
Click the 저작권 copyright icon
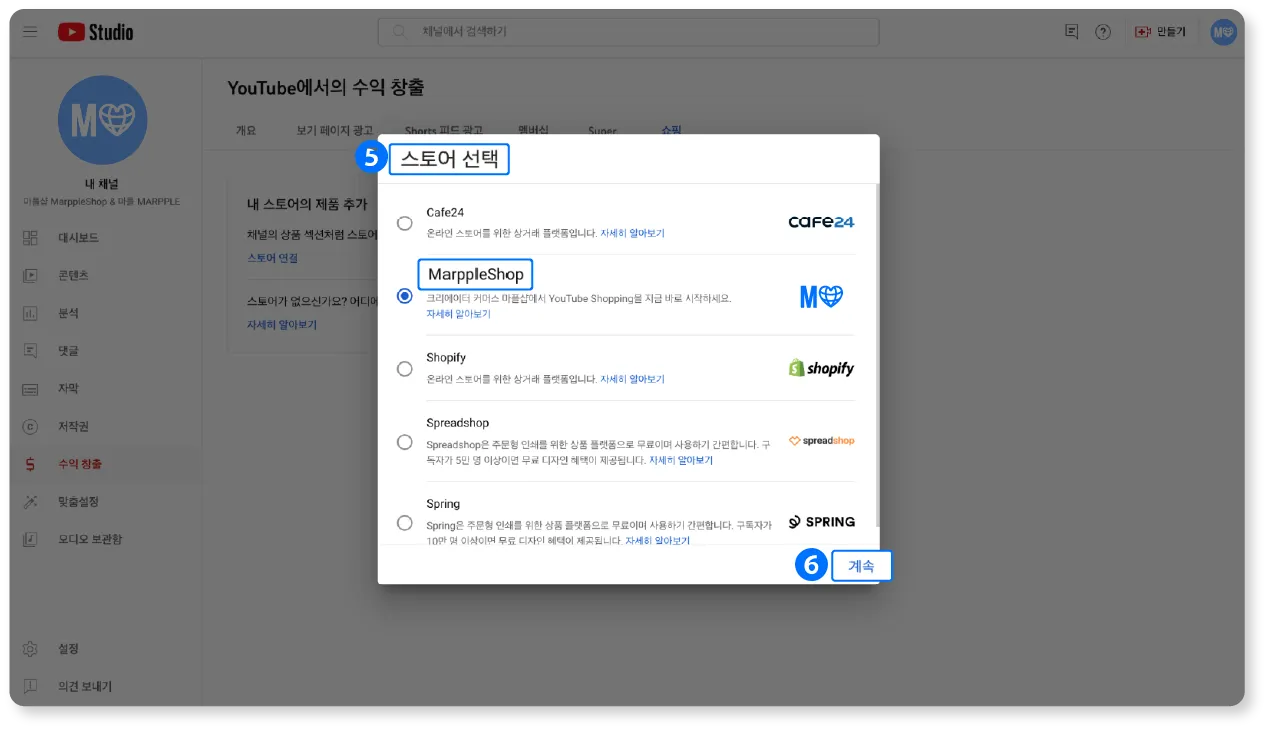[30, 426]
